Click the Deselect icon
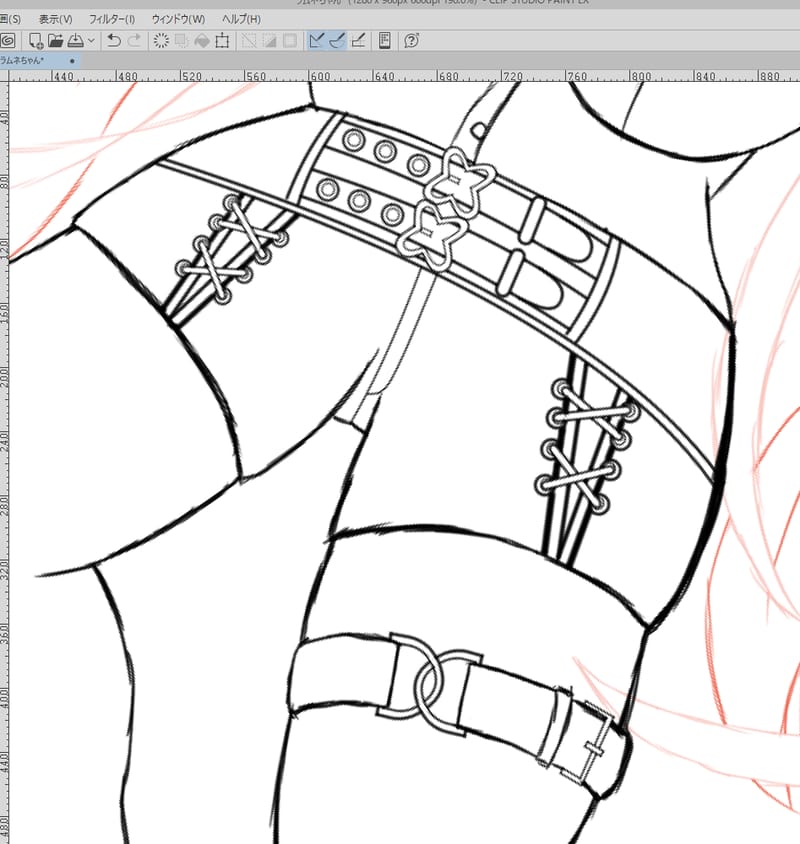This screenshot has width=800, height=844. click(x=247, y=40)
